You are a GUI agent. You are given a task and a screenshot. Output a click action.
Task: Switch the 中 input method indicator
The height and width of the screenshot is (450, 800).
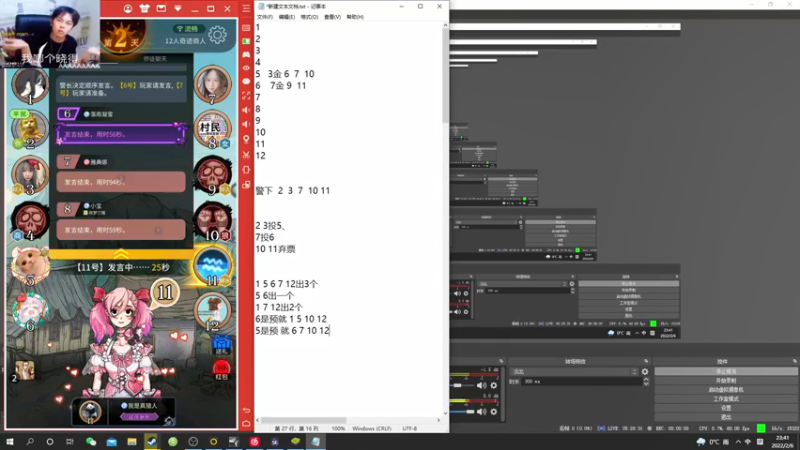[x=748, y=442]
